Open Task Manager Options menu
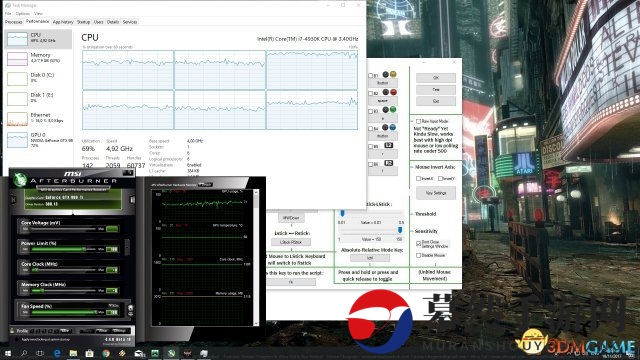The height and width of the screenshot is (360, 640). [22, 13]
